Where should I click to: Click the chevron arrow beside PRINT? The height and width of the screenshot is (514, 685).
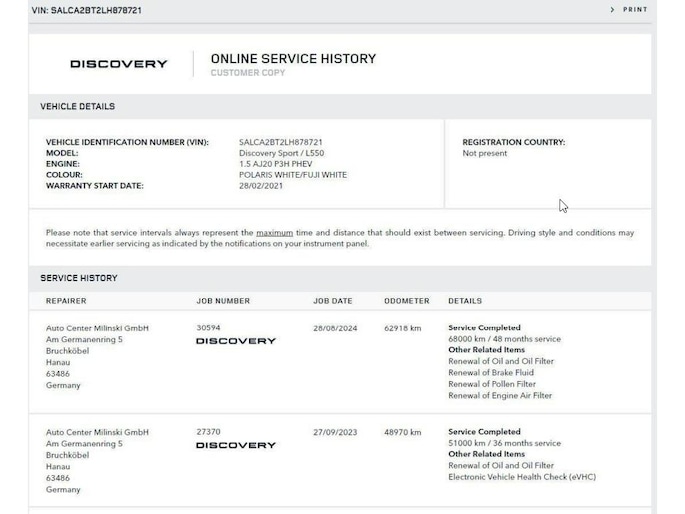(612, 10)
